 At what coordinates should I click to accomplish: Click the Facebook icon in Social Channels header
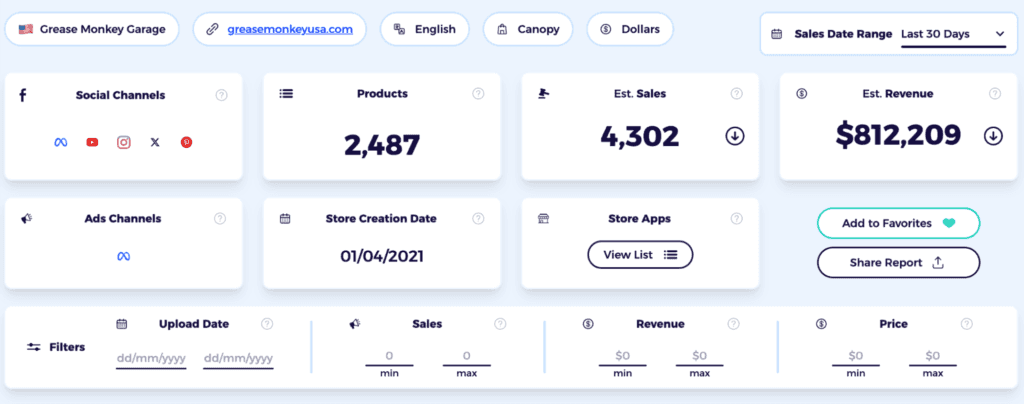click(23, 95)
